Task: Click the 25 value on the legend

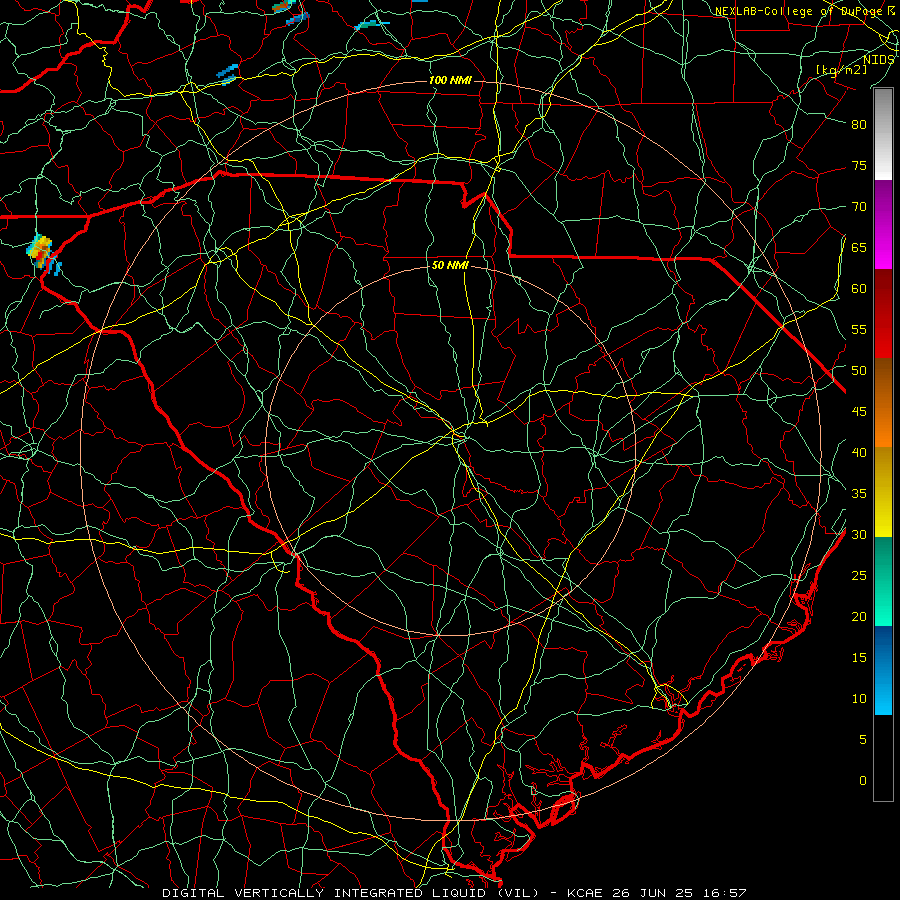Action: point(859,576)
